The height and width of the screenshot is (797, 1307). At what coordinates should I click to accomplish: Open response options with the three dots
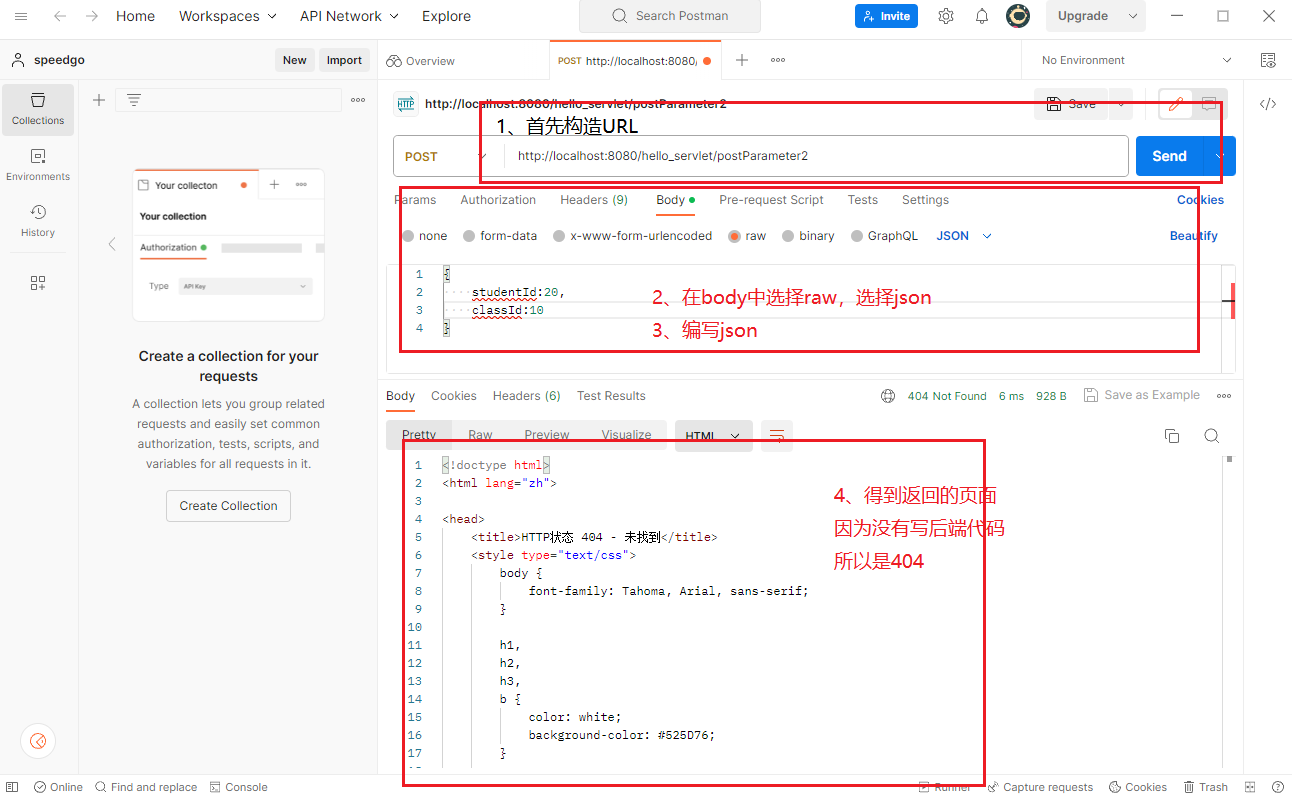click(x=1224, y=396)
